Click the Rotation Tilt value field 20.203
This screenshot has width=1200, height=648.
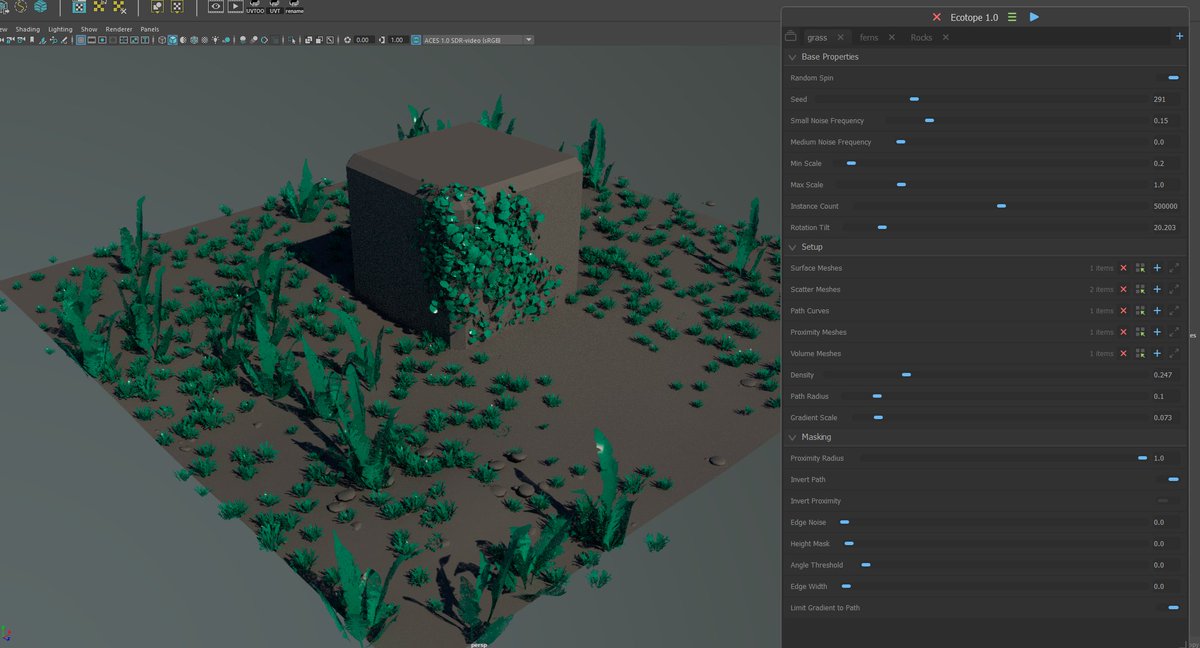click(x=1165, y=228)
